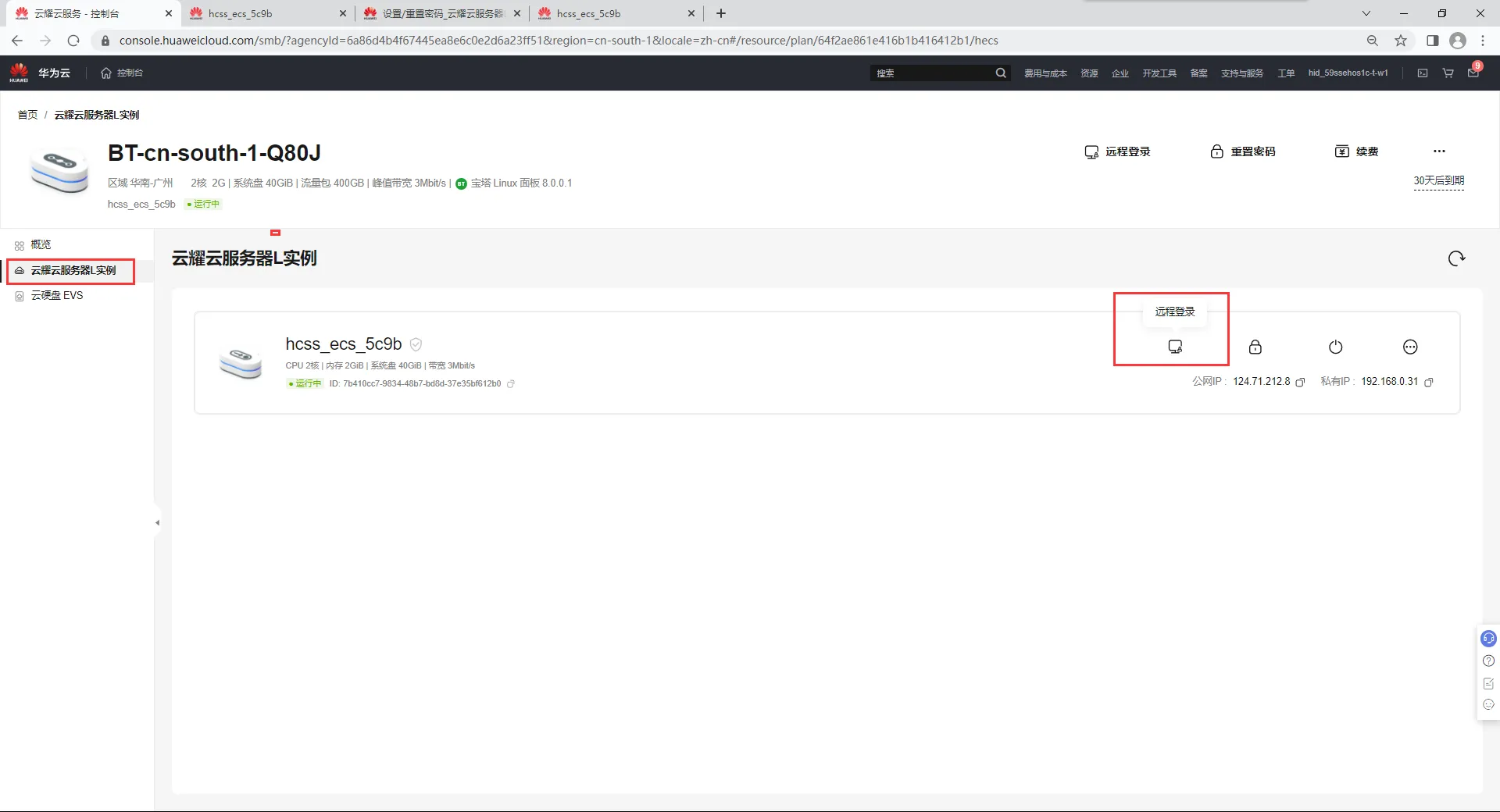Click the 首页 breadcrumb link
1500x812 pixels.
click(27, 115)
